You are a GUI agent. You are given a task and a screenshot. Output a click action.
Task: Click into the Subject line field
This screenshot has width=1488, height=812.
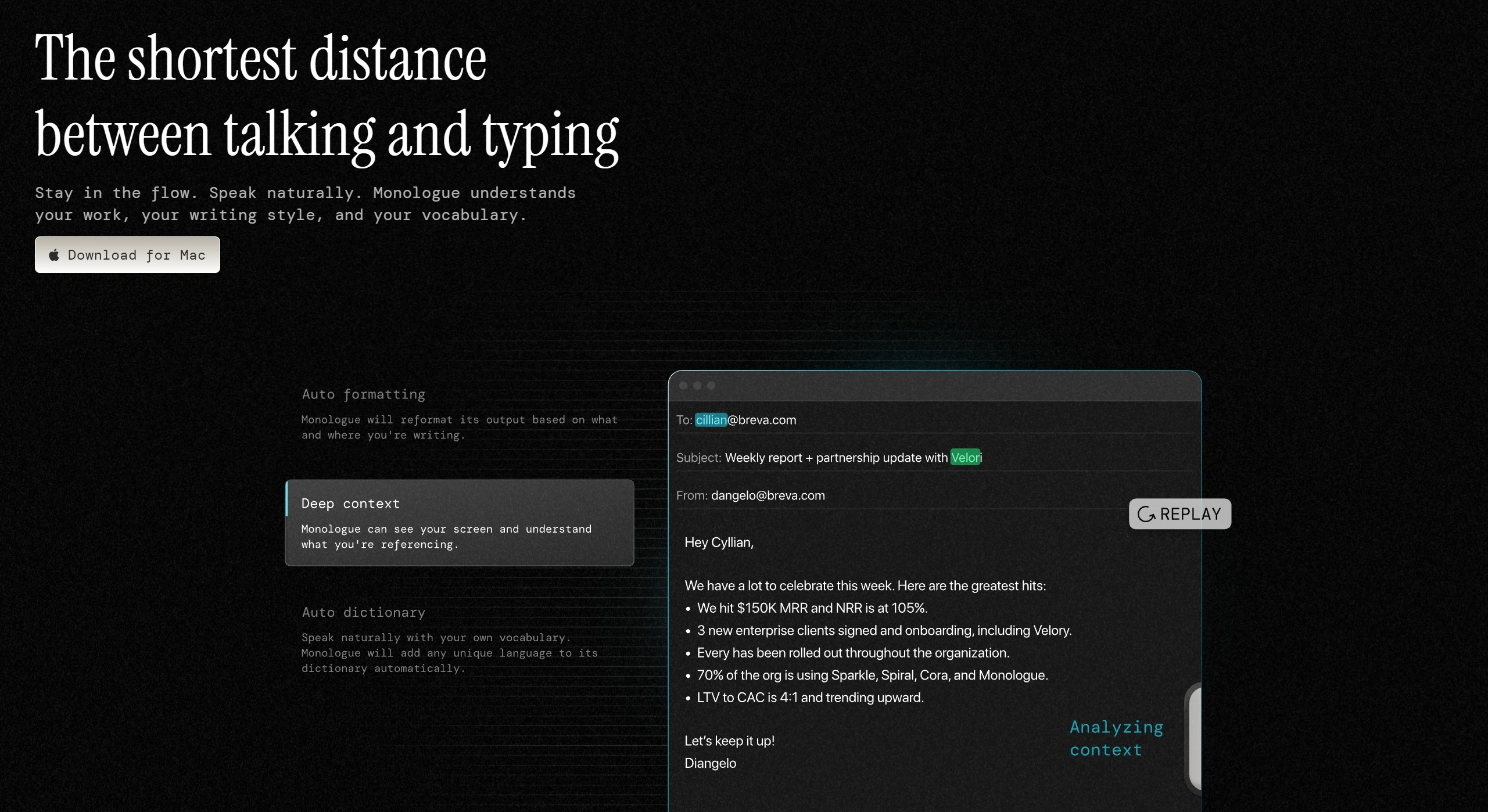(837, 458)
